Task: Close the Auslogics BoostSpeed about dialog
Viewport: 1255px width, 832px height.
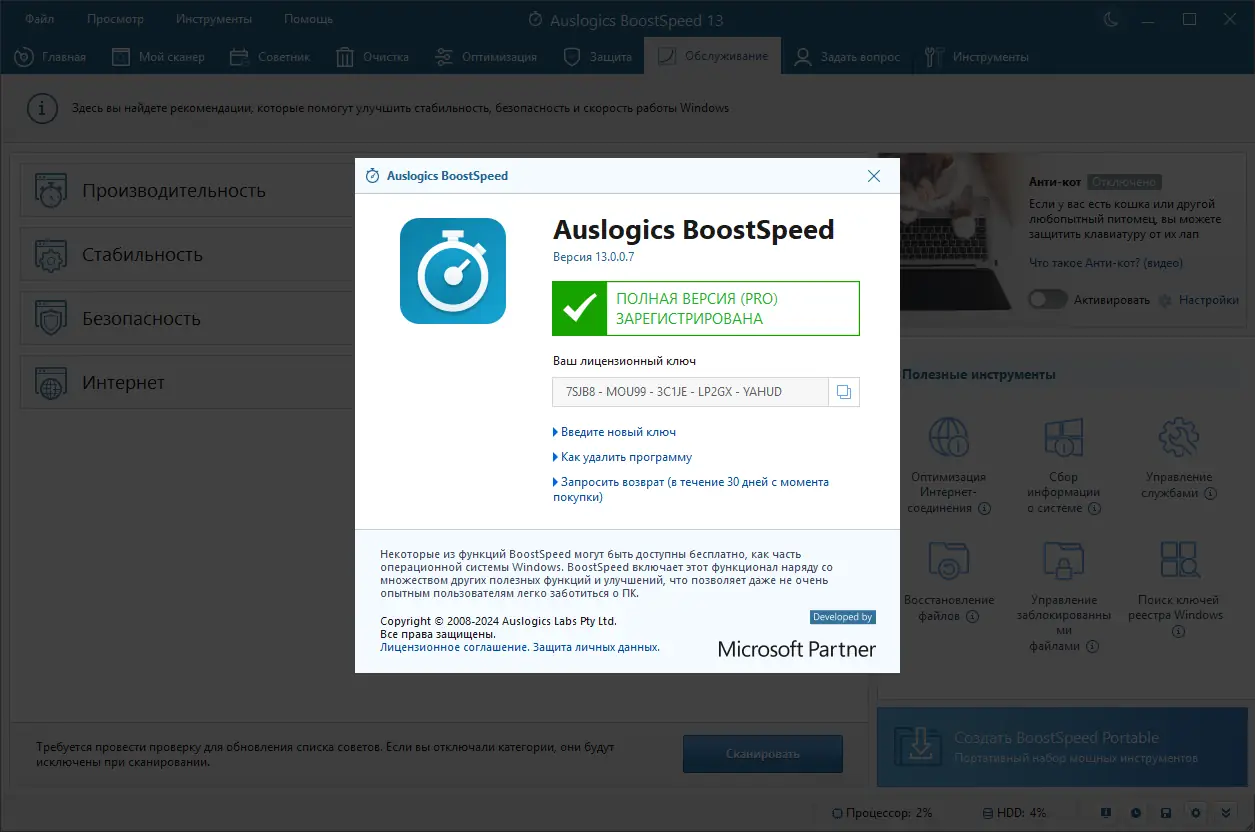Action: pos(874,176)
